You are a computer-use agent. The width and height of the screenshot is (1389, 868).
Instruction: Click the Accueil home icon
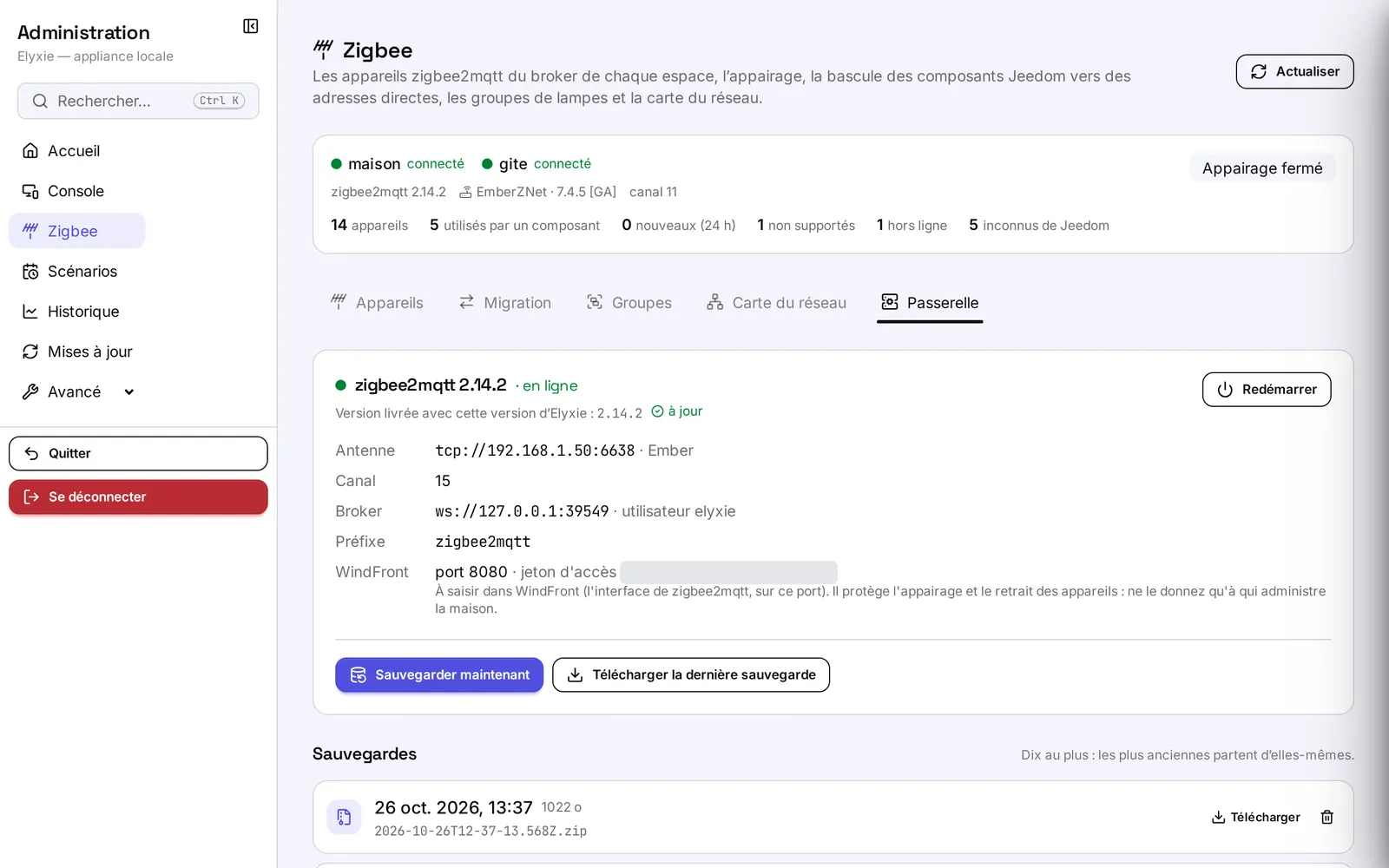pyautogui.click(x=30, y=151)
